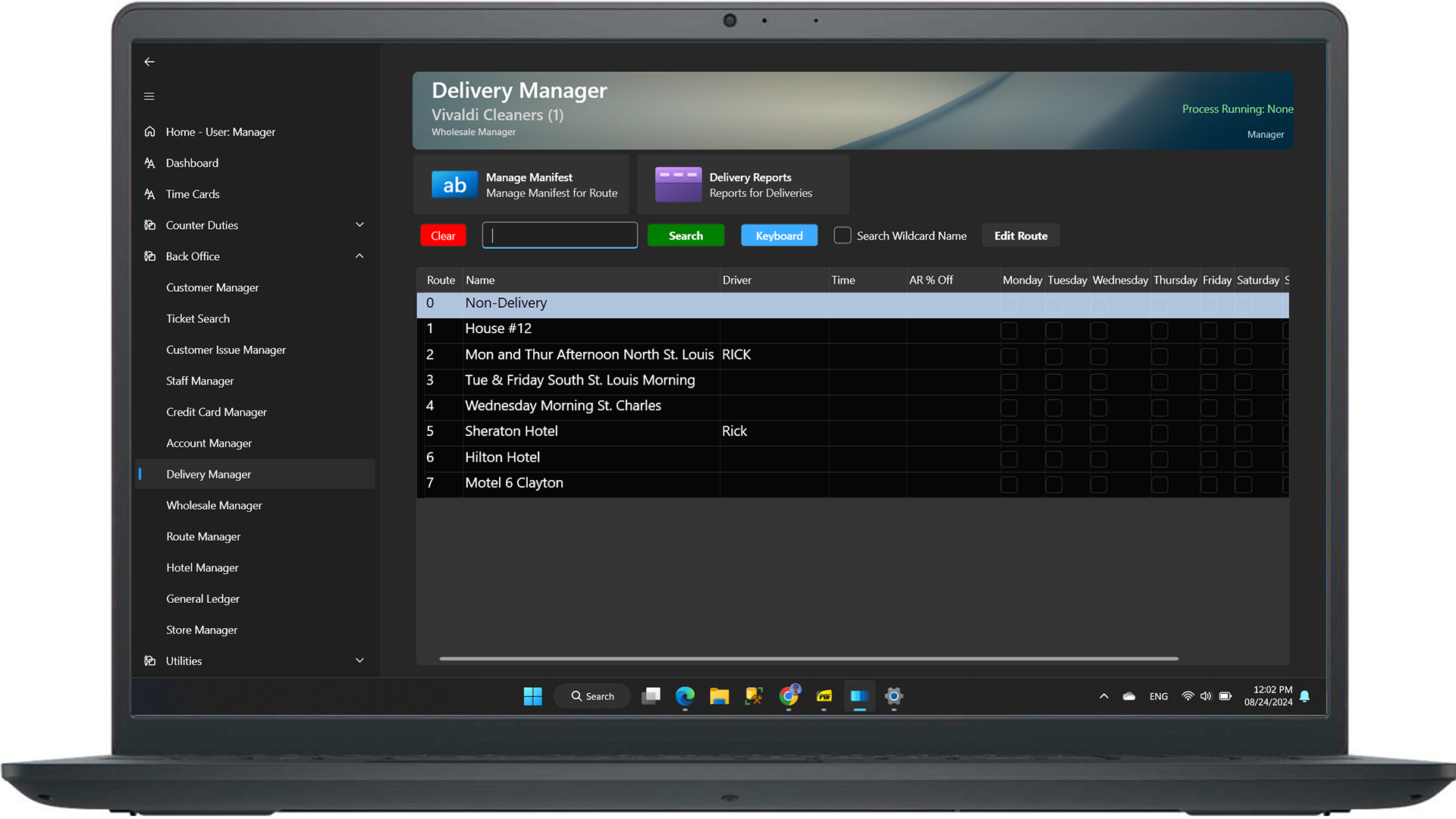Click the Counter Duties icon

(x=150, y=224)
